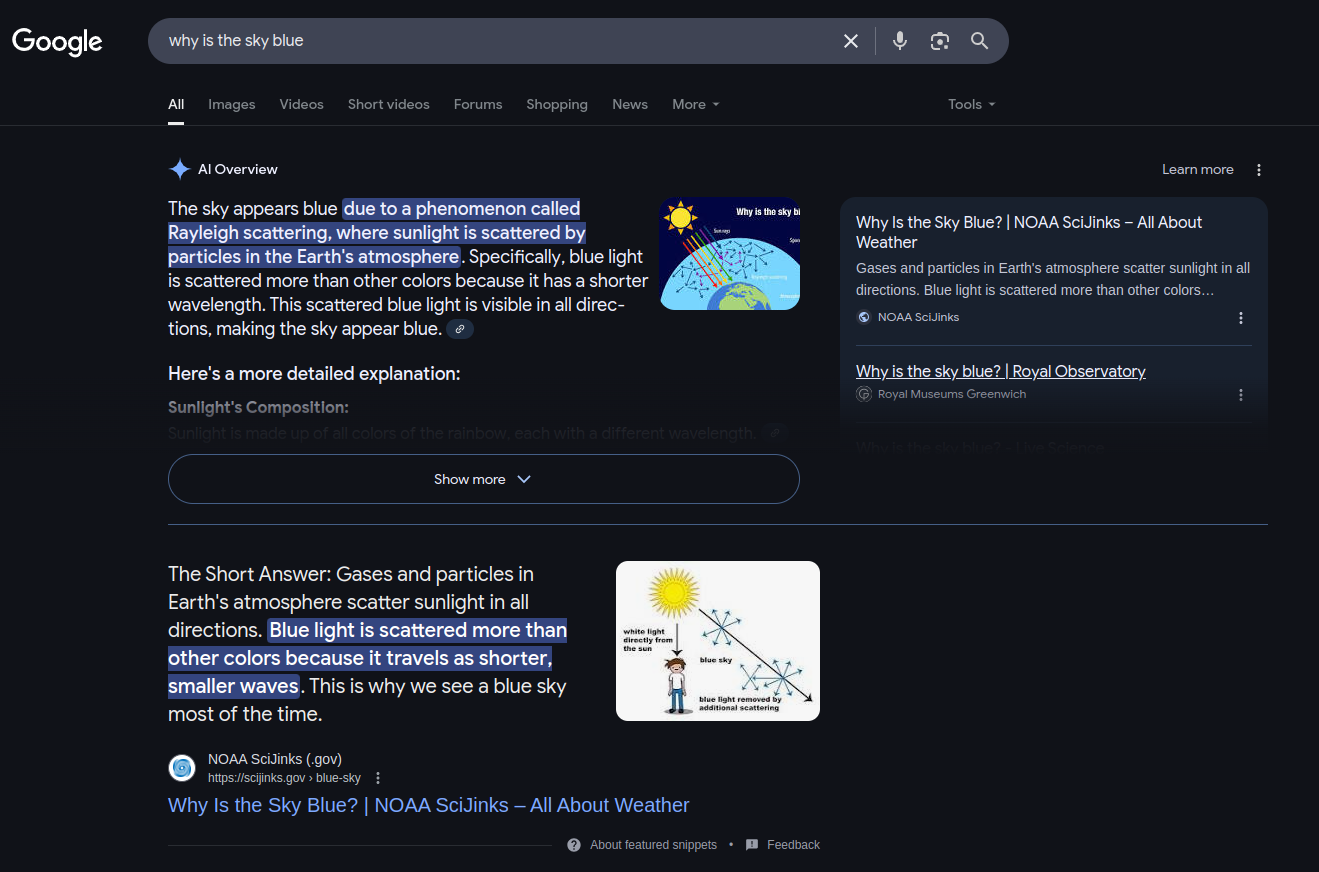Go to the Google logo homepage
Screen dimensions: 1319x872
(x=57, y=41)
